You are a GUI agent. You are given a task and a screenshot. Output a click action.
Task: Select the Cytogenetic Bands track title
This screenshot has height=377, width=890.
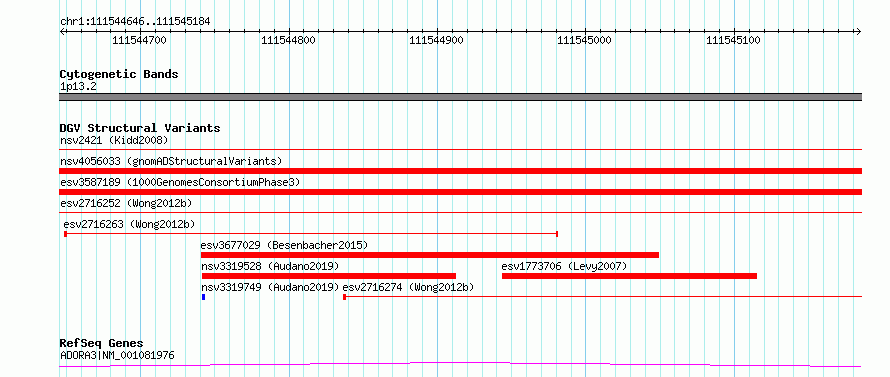(x=119, y=74)
